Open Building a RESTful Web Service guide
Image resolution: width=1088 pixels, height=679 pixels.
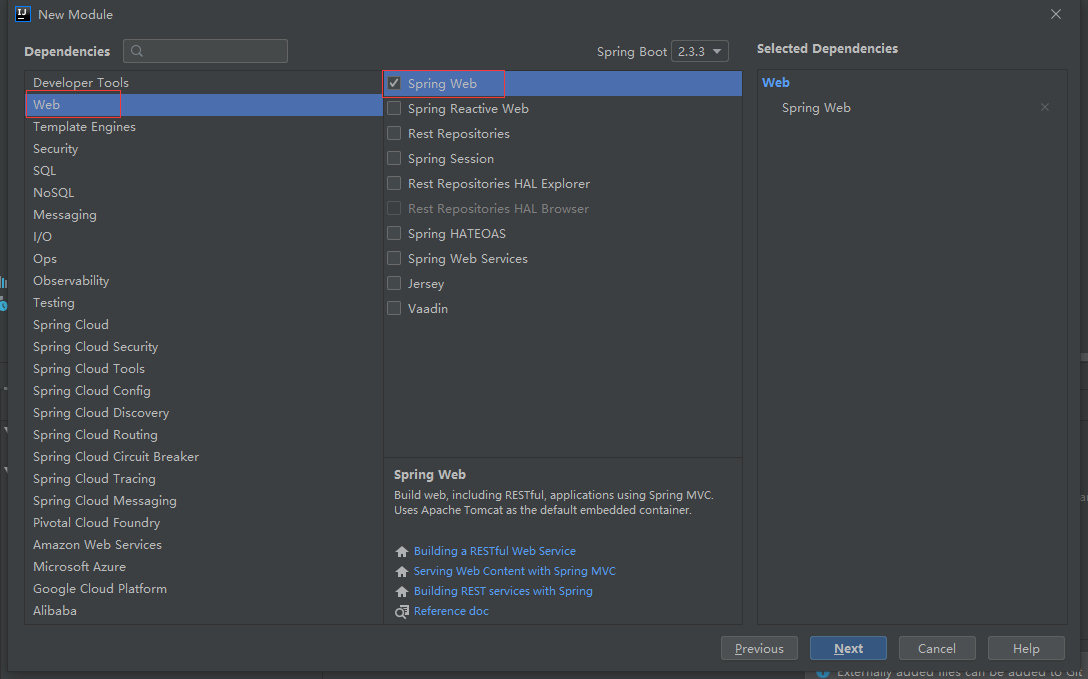(x=495, y=551)
